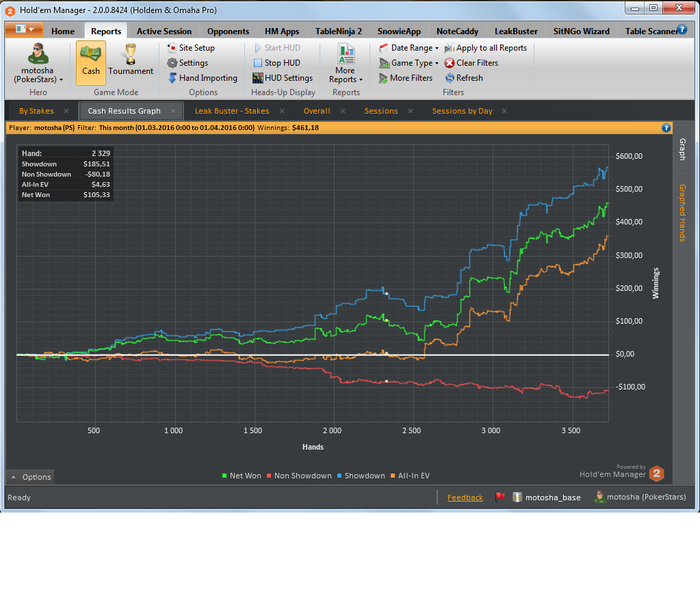
Task: Switch to the Home ribbon tab
Action: point(63,31)
